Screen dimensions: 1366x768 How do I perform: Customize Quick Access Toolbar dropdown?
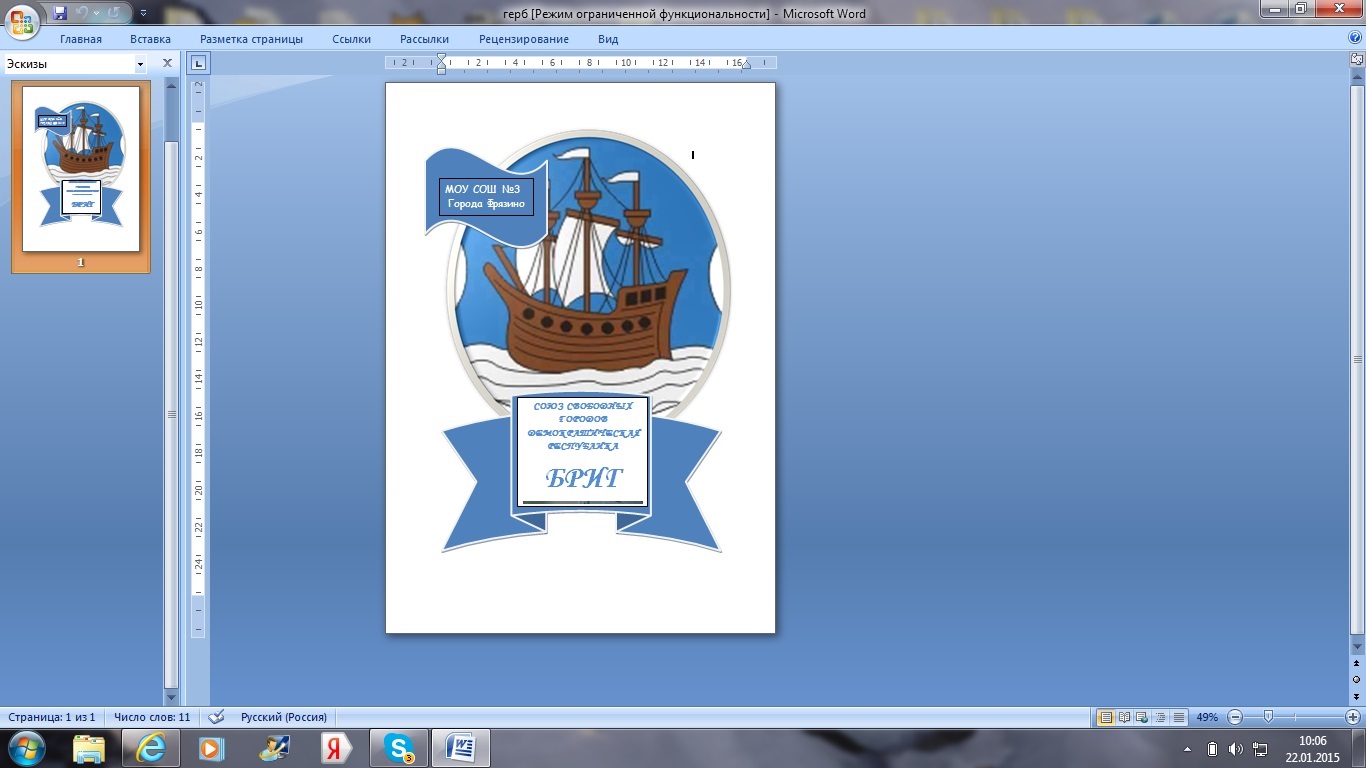(143, 13)
